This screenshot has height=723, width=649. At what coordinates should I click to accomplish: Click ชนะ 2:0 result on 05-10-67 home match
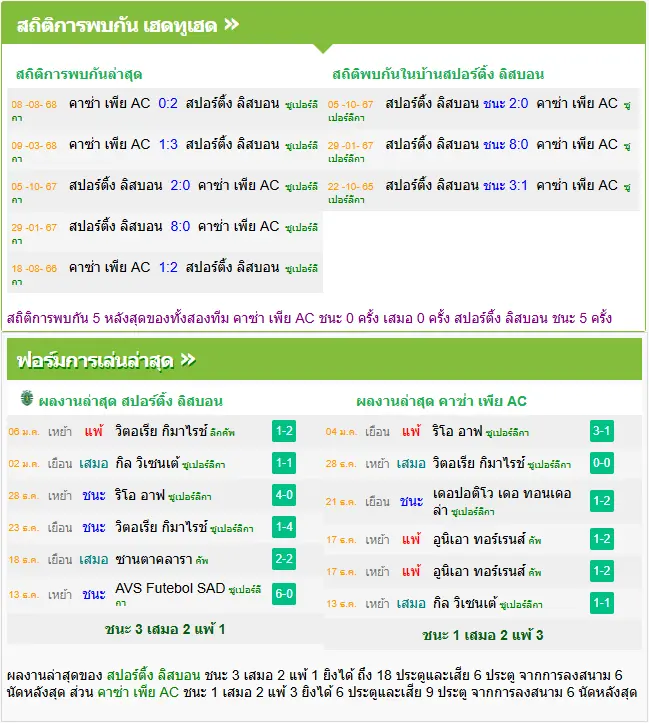505,103
